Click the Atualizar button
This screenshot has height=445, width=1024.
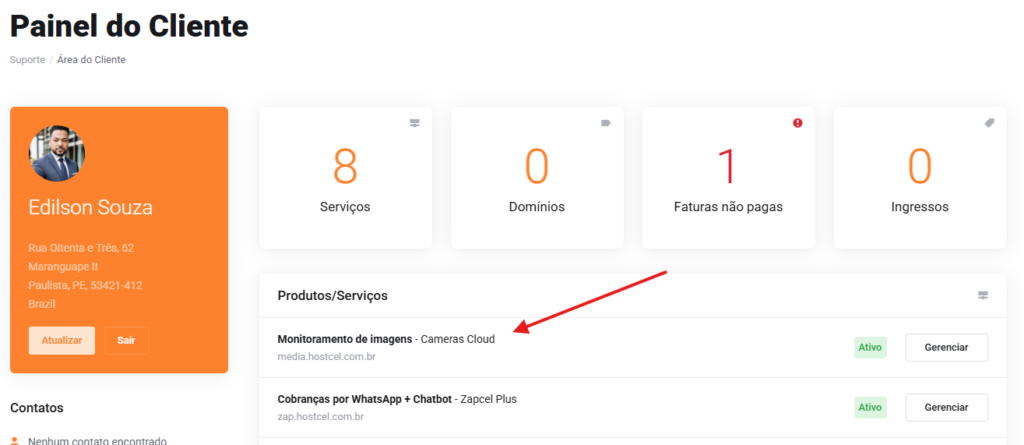62,340
